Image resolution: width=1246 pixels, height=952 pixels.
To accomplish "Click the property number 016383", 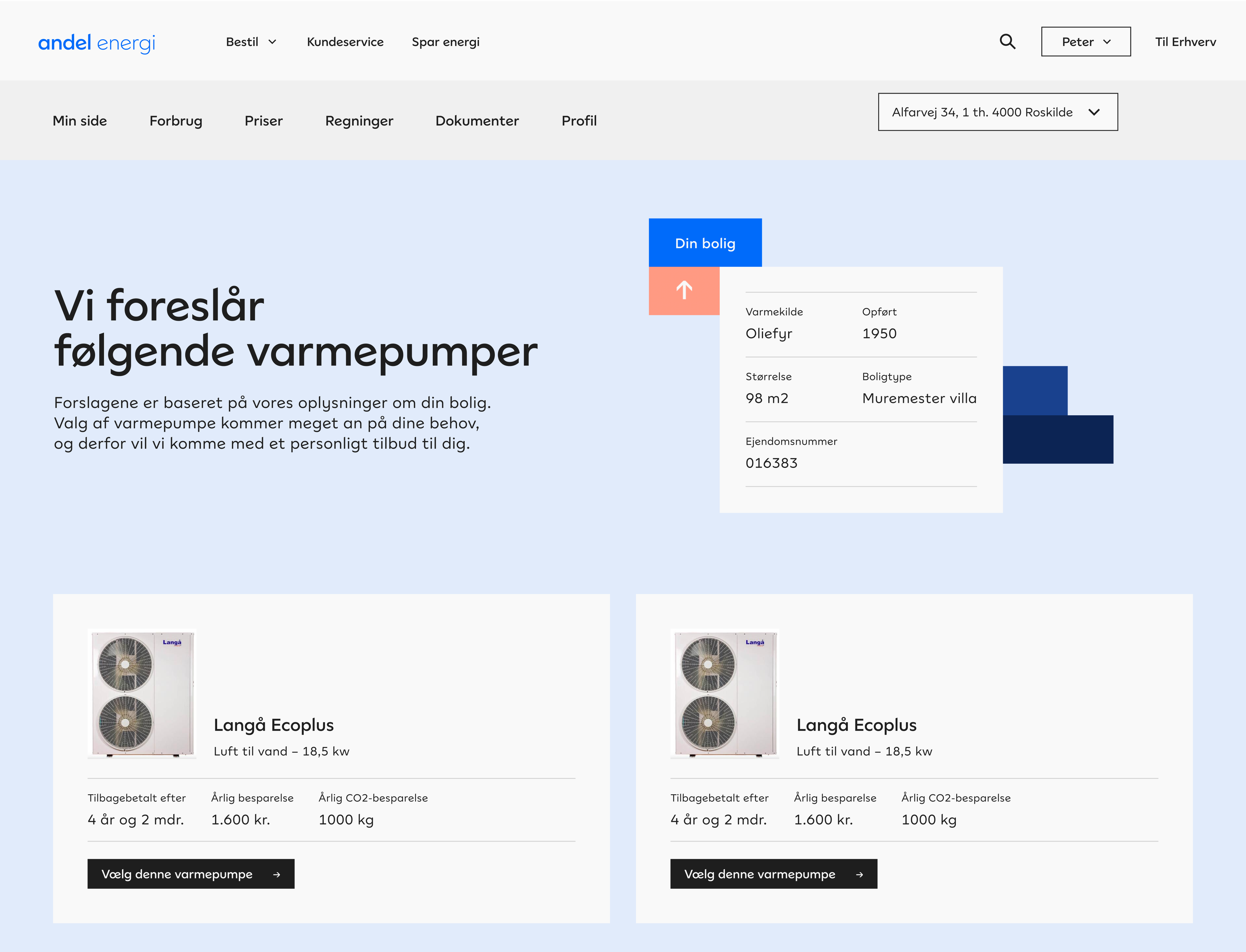I will pos(771,463).
